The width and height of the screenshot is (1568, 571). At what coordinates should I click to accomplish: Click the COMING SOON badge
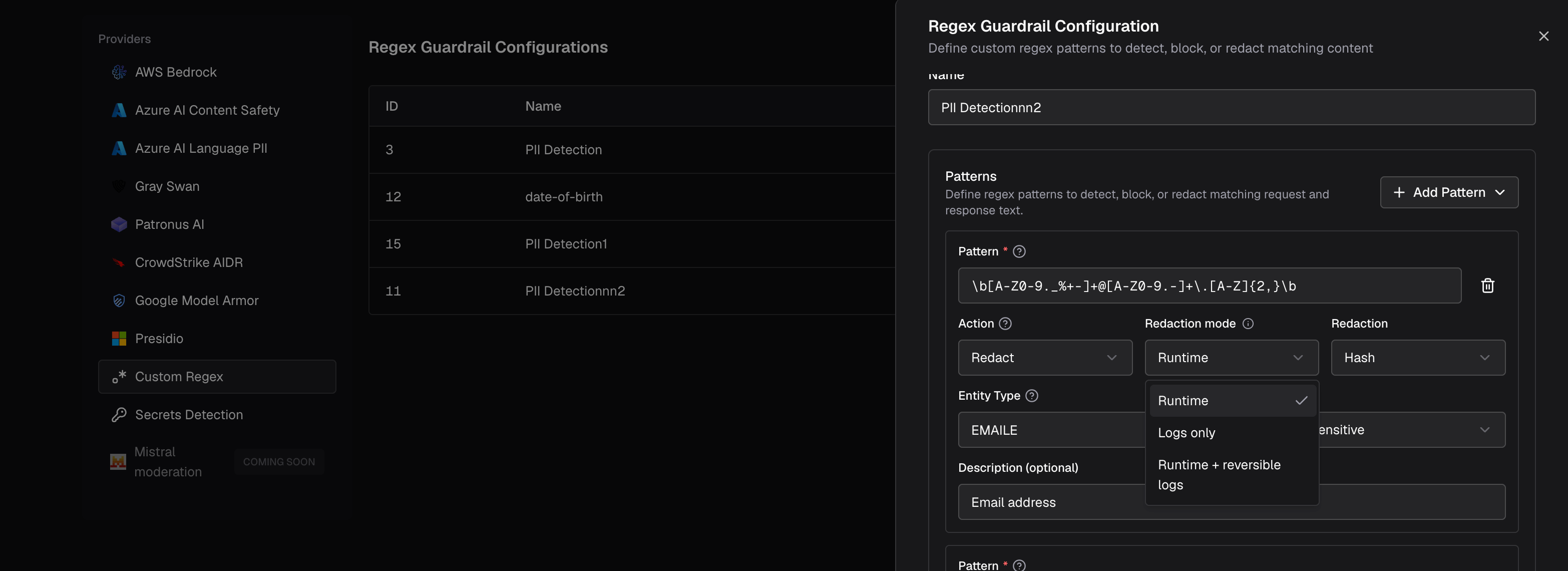tap(279, 462)
